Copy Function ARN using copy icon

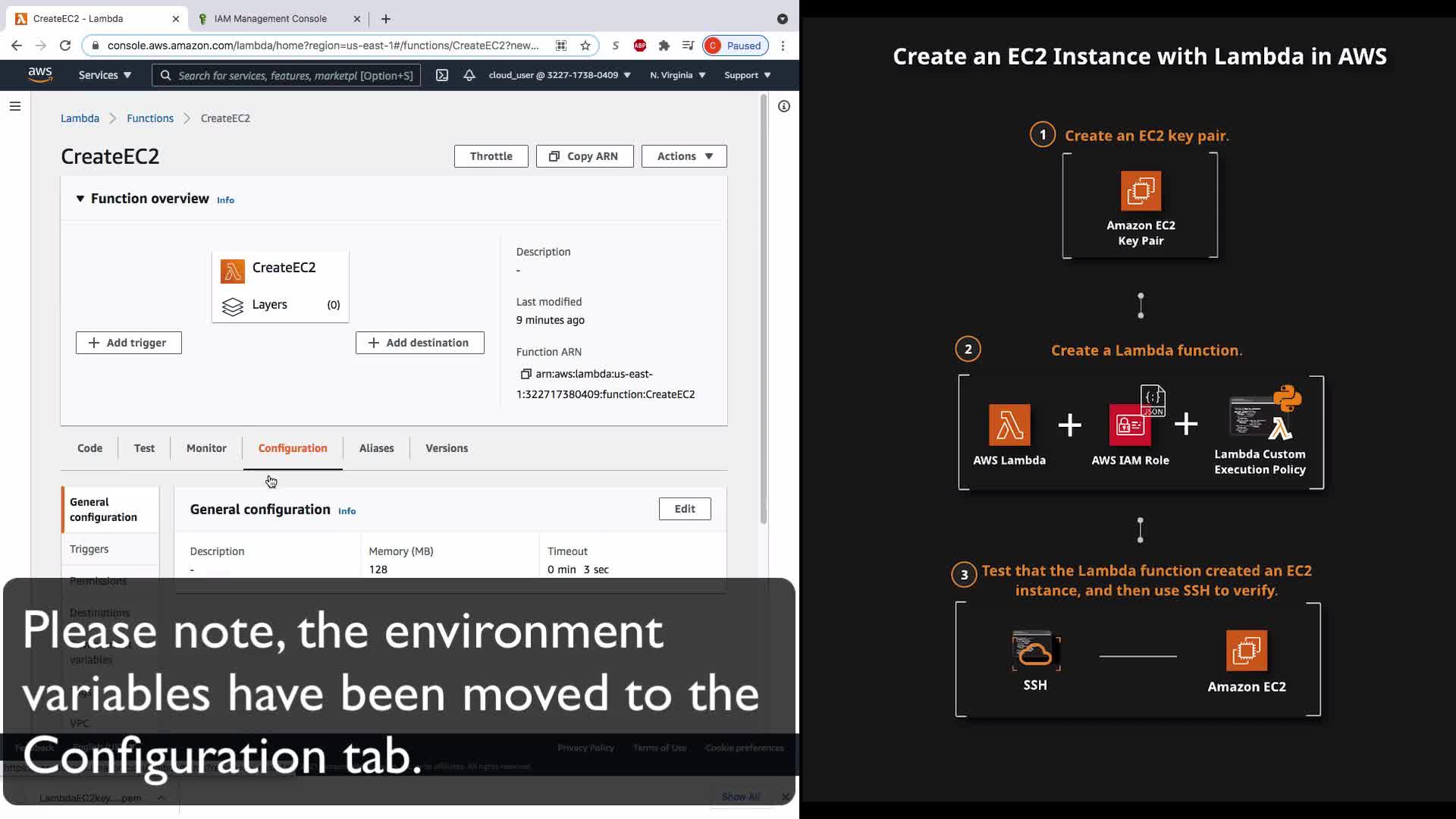[x=526, y=374]
